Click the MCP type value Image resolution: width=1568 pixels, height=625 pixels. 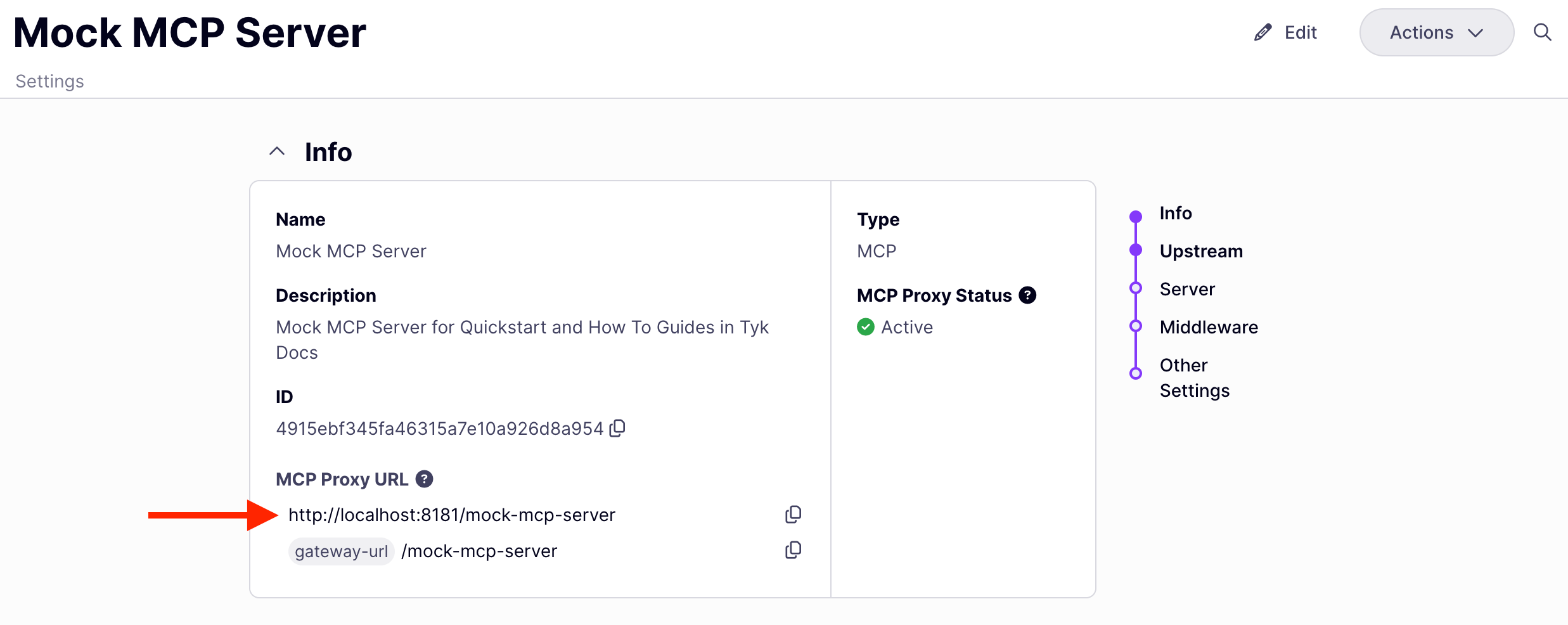[877, 251]
